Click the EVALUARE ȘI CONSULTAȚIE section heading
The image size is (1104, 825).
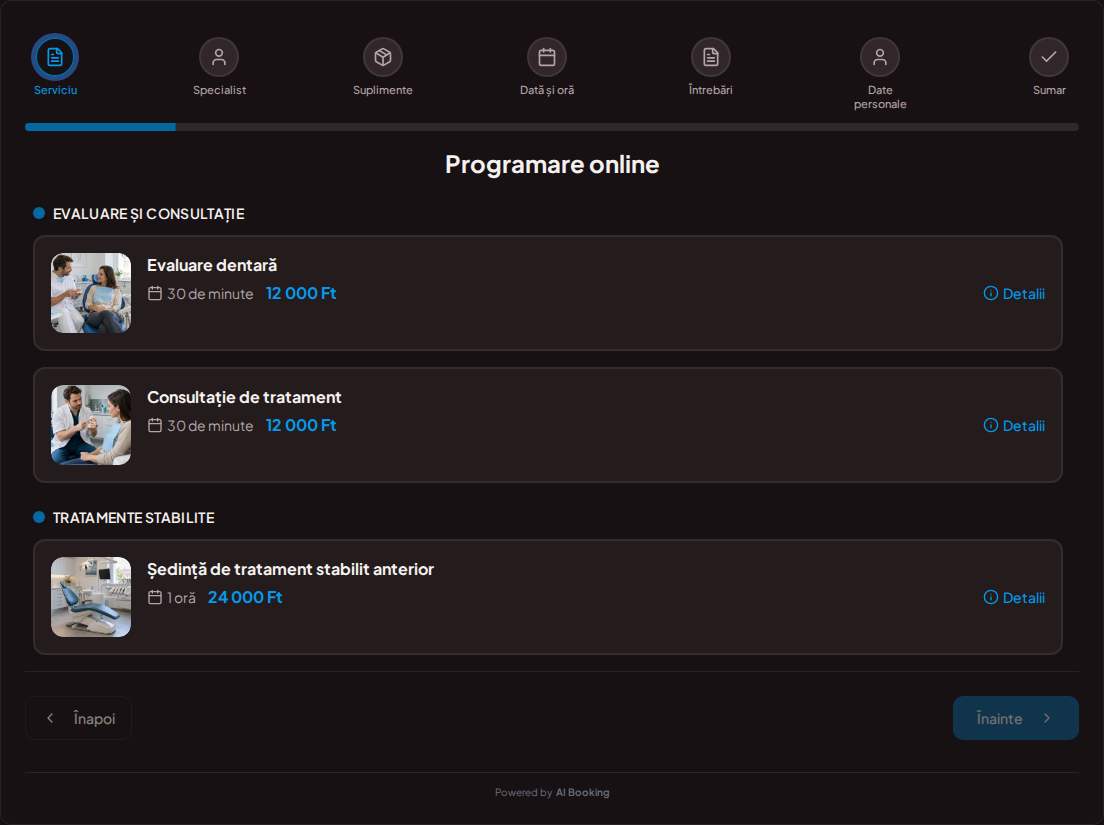tap(149, 214)
